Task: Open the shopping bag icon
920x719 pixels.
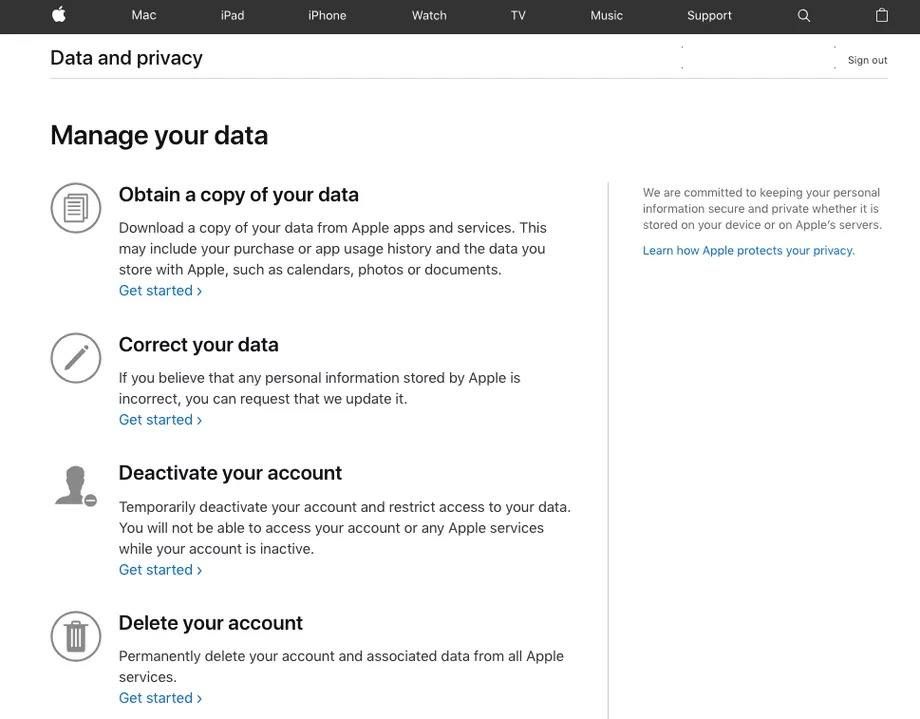Action: click(x=882, y=15)
